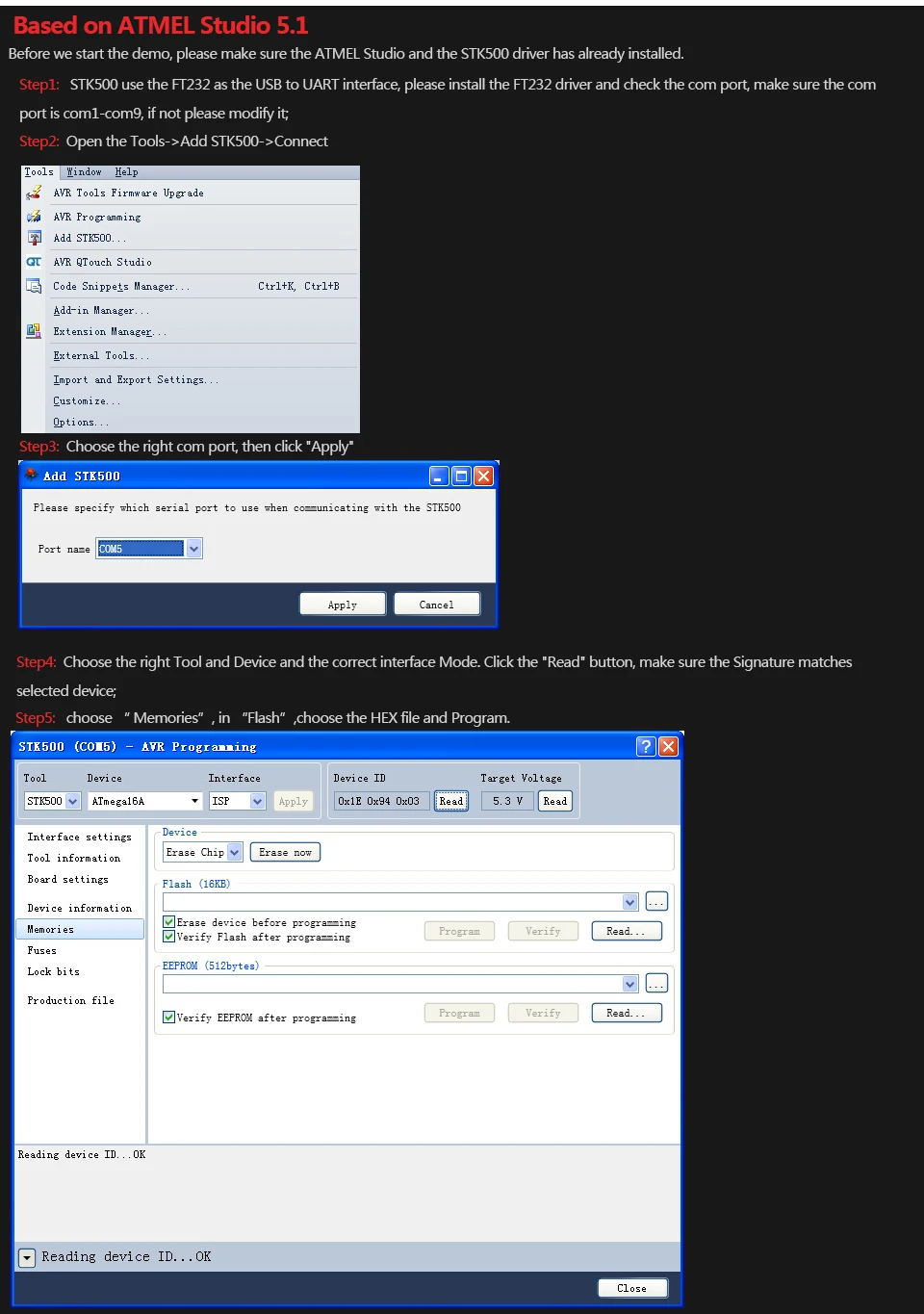Select AVR QTouch Studio menu entry

point(102,262)
